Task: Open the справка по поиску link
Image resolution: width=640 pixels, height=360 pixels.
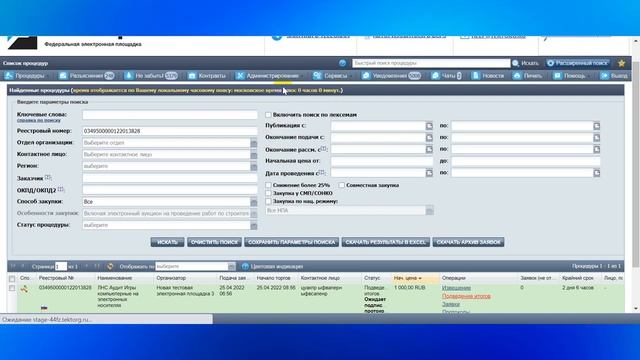Action: pyautogui.click(x=39, y=120)
